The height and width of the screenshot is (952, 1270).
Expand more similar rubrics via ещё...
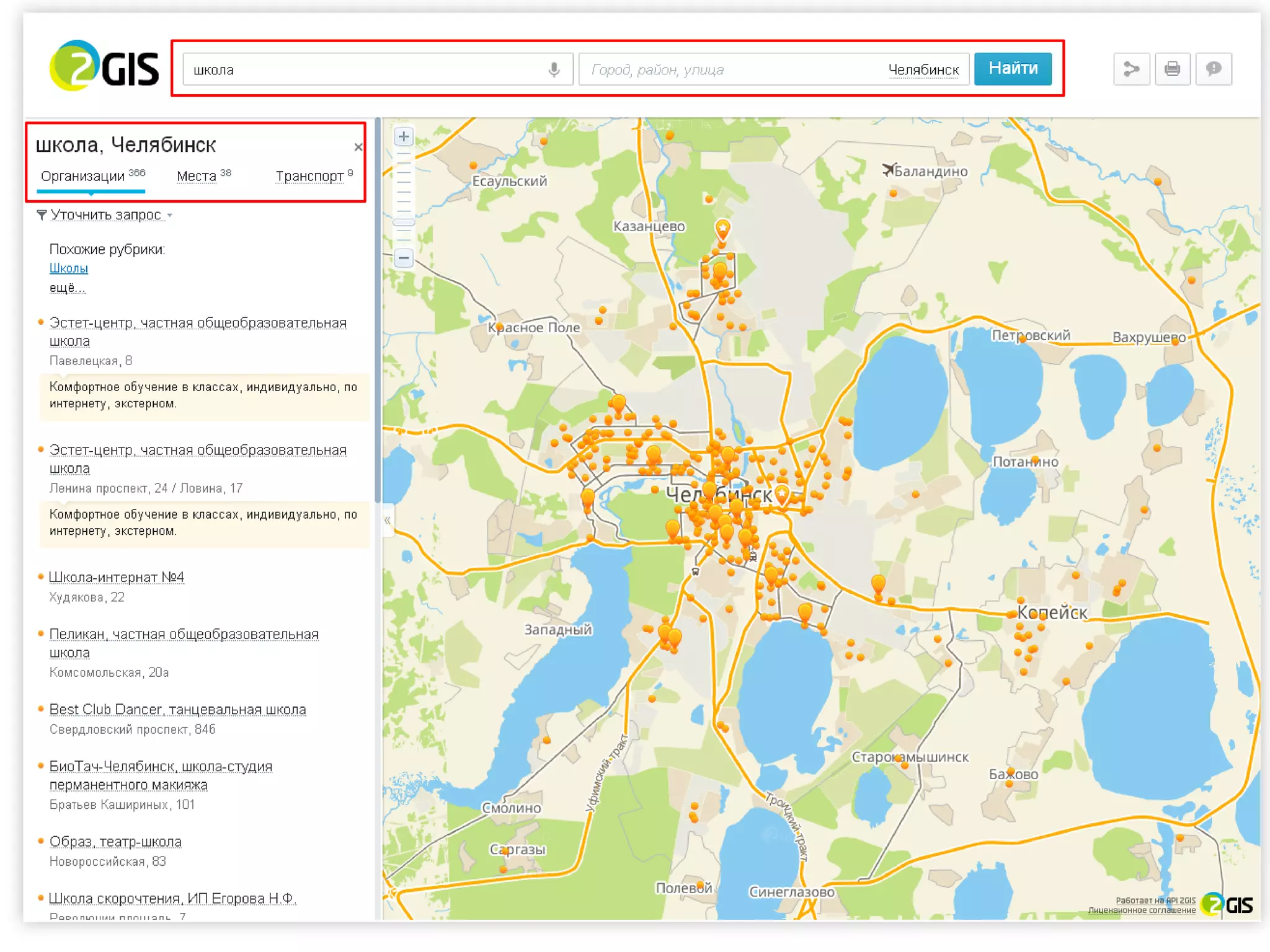pos(67,288)
